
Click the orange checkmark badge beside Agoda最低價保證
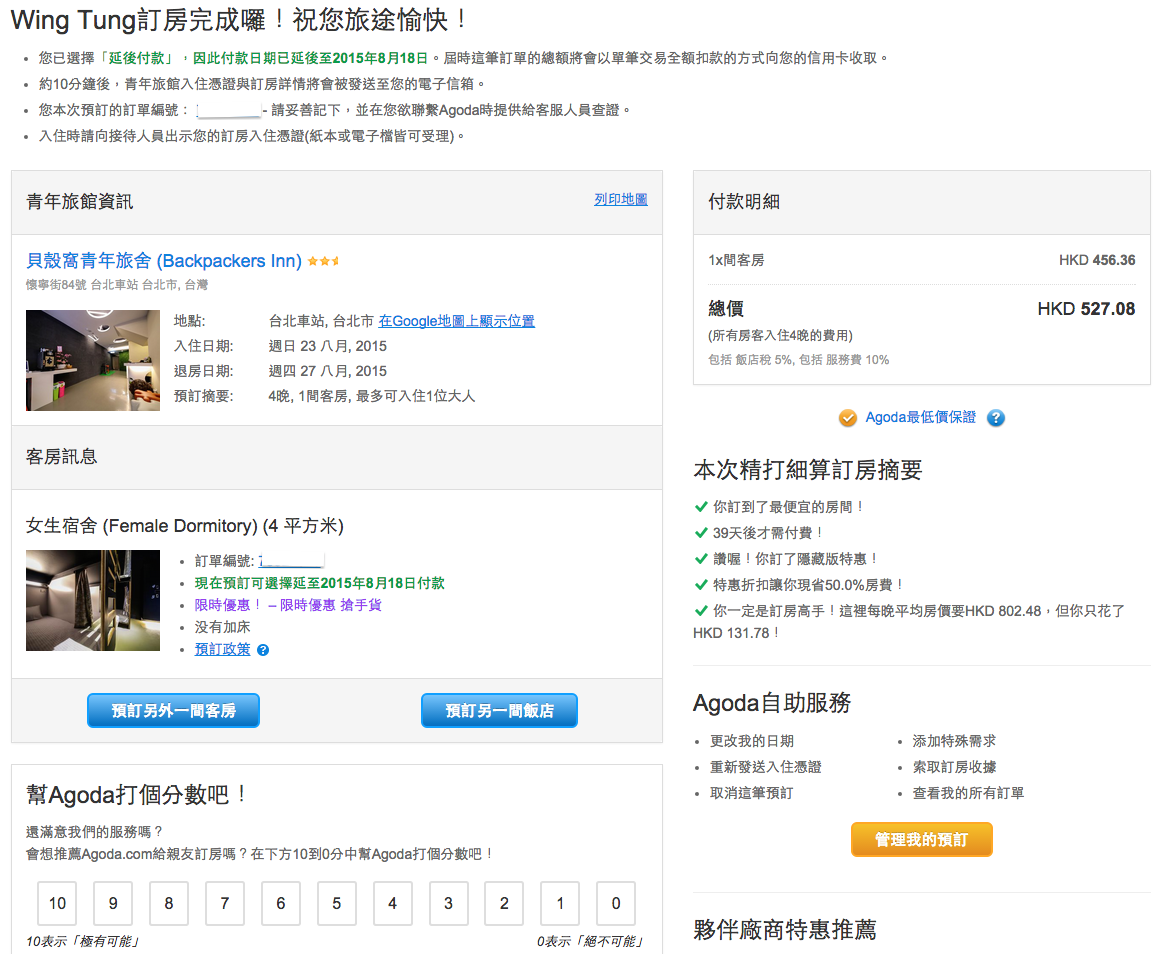(848, 418)
